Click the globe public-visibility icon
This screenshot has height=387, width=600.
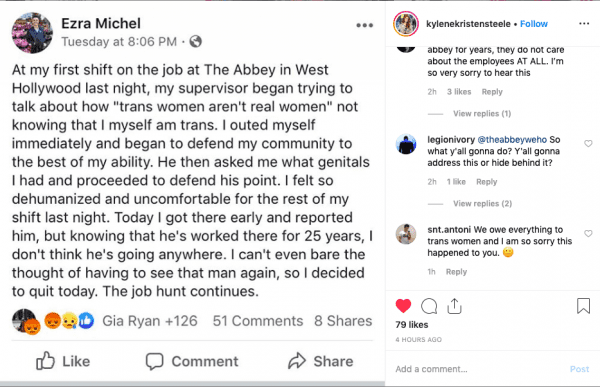click(x=196, y=41)
